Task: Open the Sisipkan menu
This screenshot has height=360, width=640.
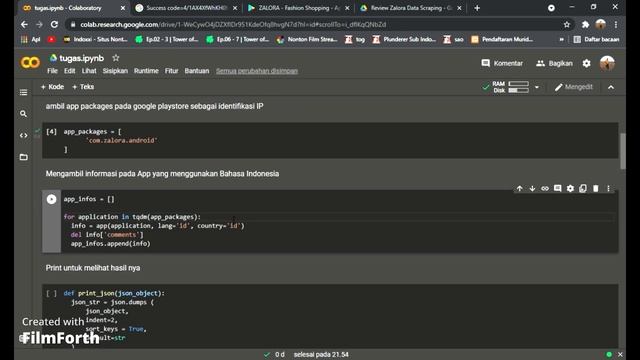Action: click(115, 71)
